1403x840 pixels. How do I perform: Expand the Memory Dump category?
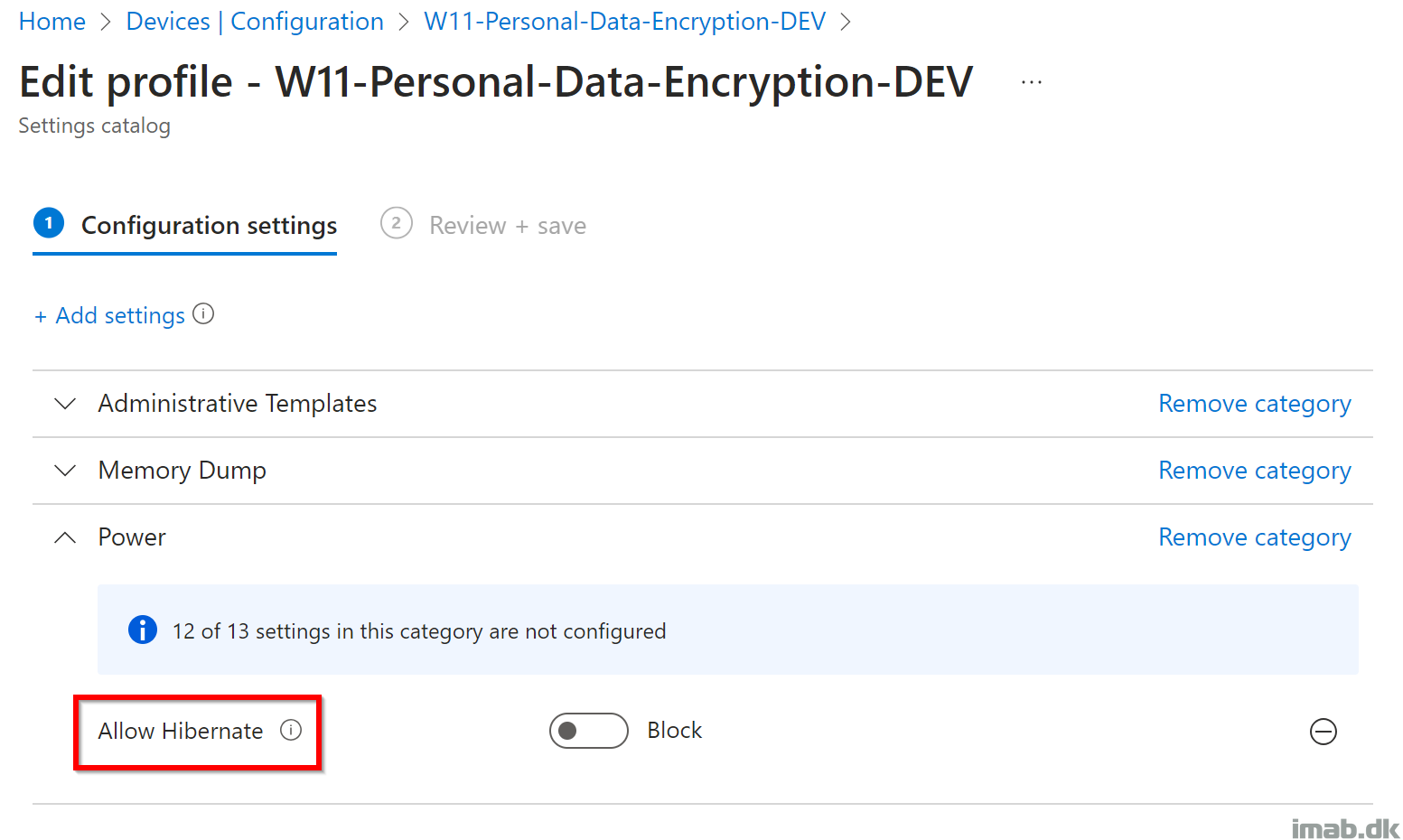coord(65,471)
